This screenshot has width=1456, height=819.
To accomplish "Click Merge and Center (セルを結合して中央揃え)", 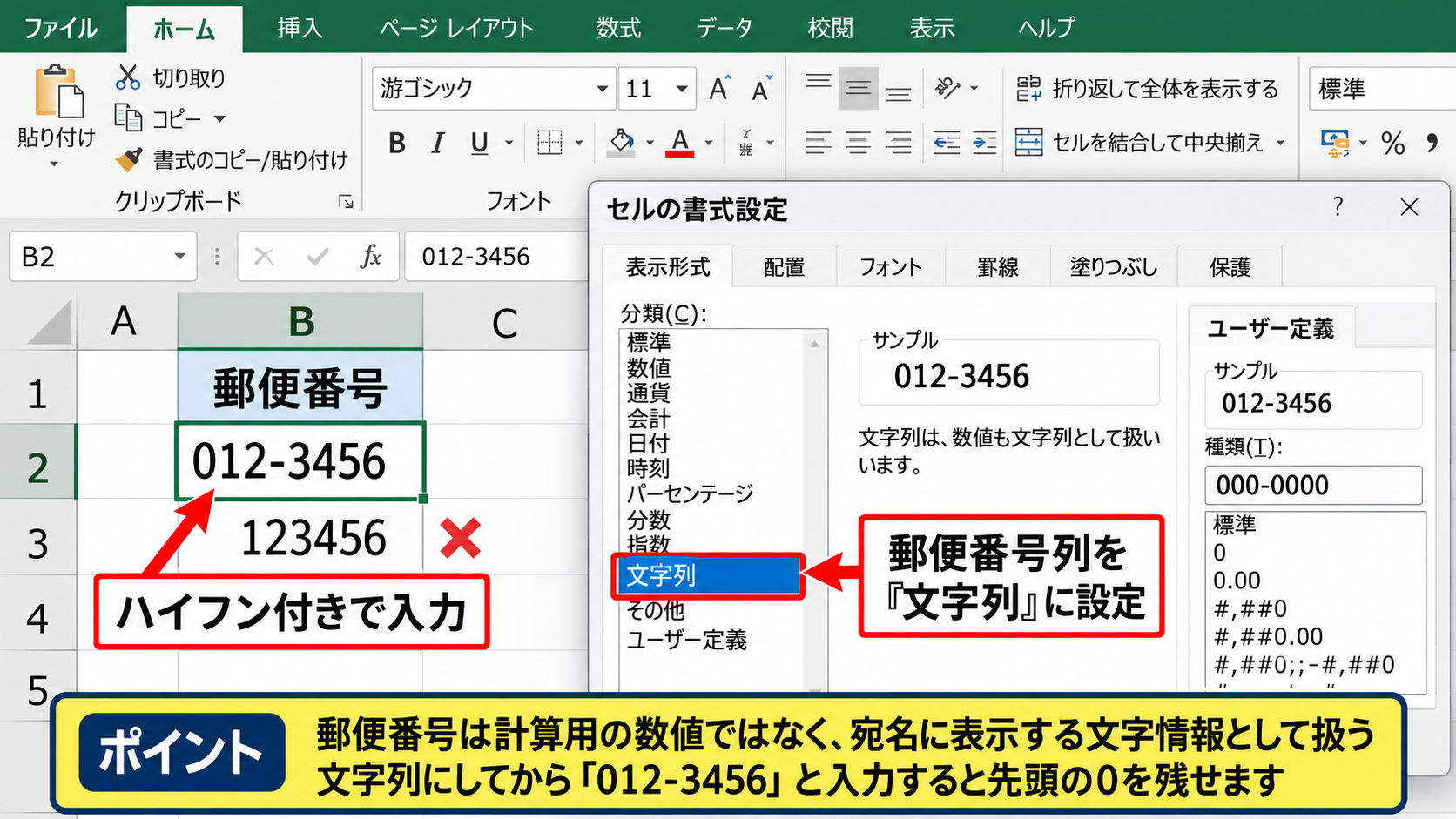I will pos(1140,142).
